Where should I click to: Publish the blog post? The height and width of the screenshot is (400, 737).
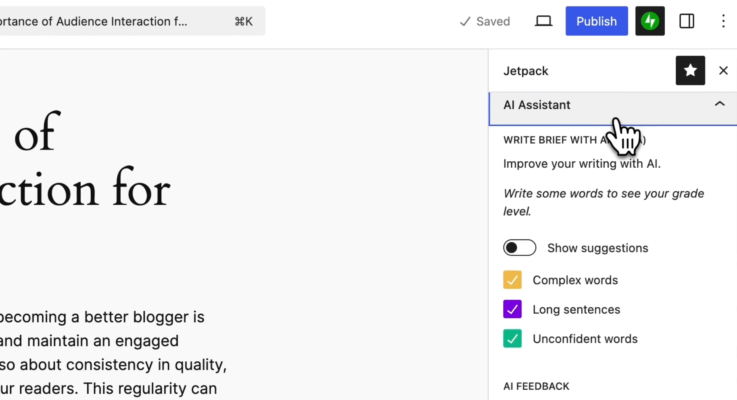[x=596, y=21]
